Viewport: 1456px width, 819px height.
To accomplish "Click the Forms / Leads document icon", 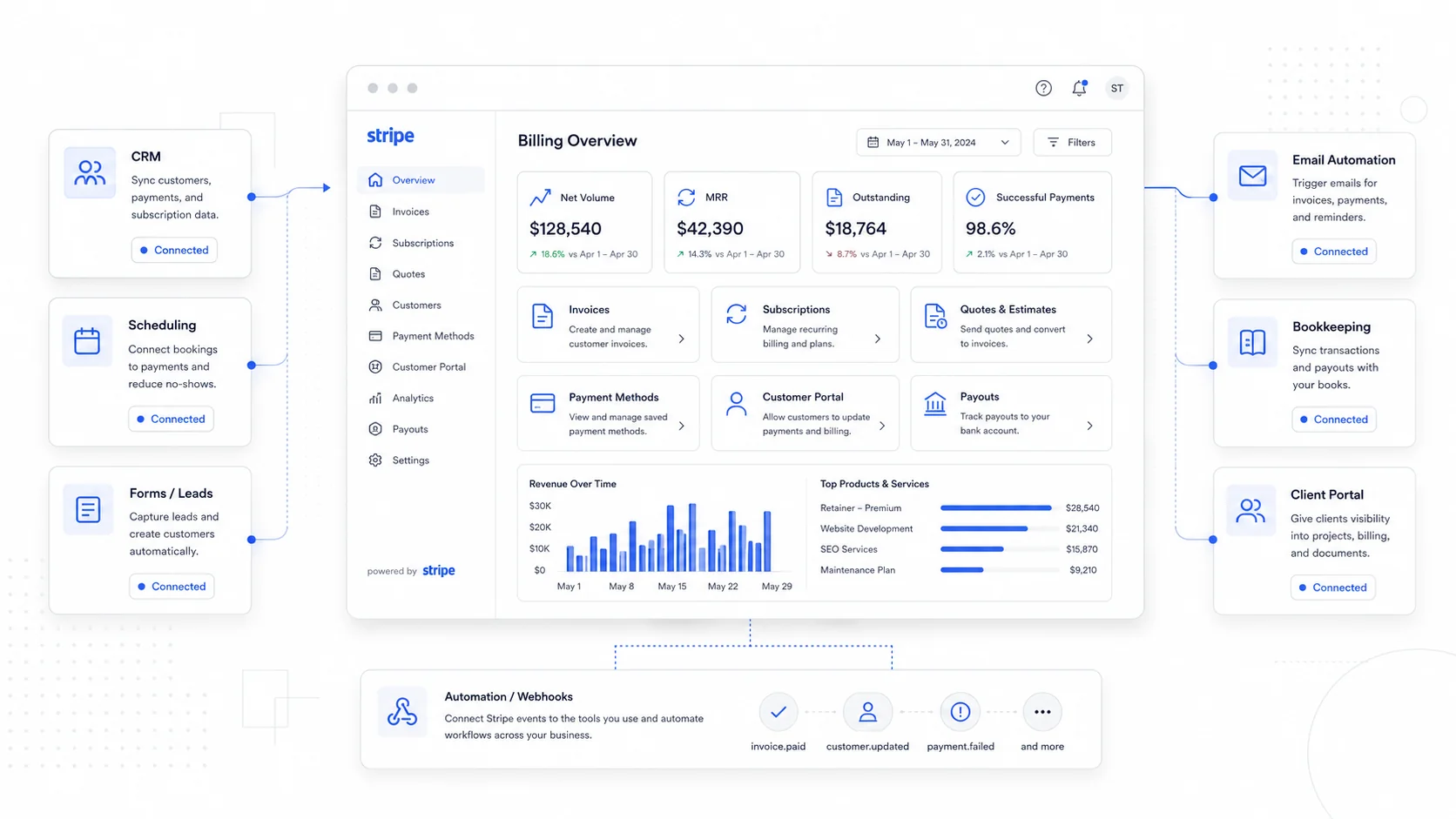I will (x=88, y=509).
